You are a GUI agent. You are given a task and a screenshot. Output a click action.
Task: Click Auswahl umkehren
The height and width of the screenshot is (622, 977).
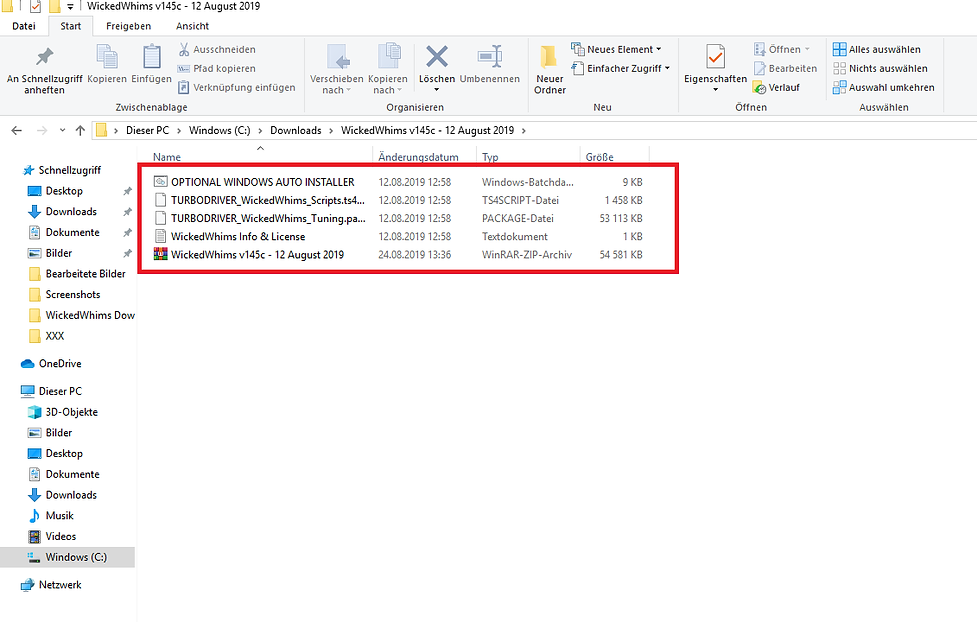(x=884, y=88)
